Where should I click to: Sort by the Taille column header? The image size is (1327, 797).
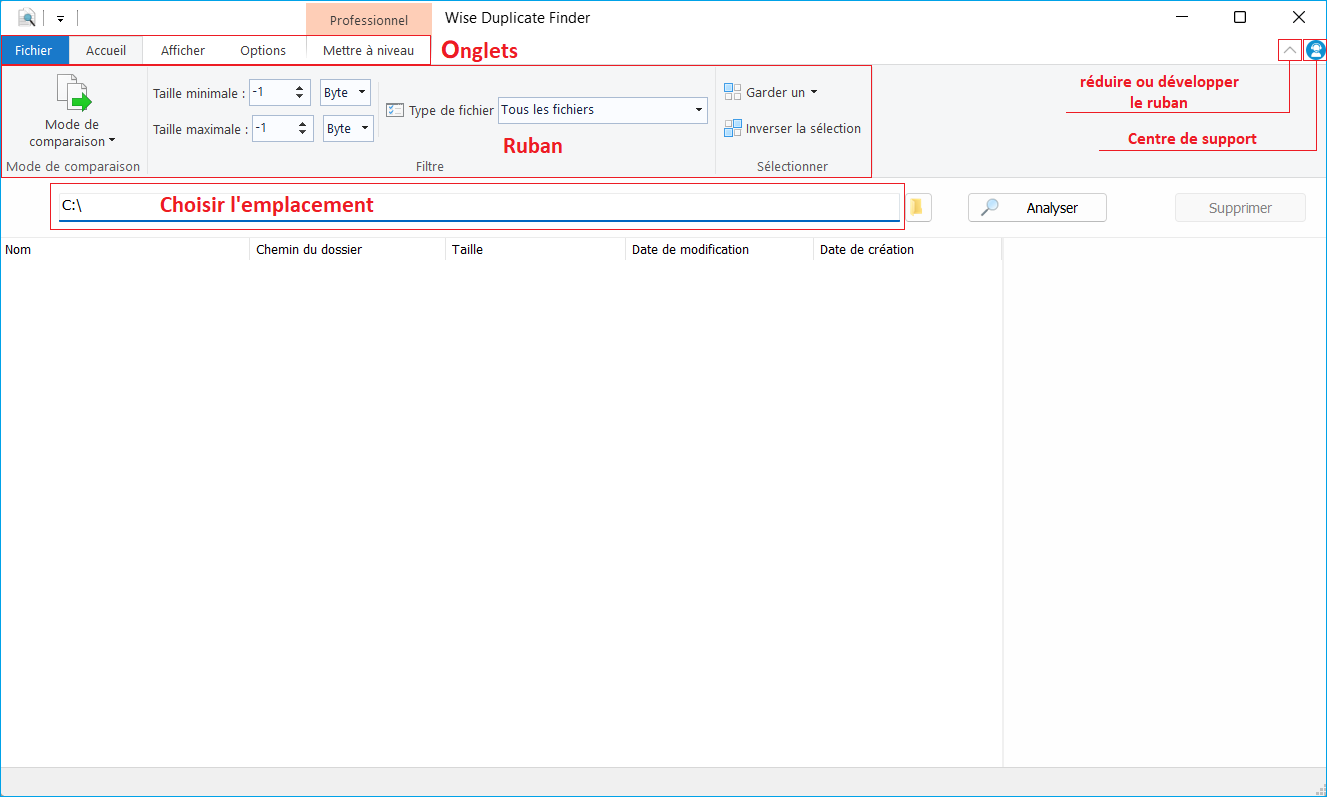(536, 249)
